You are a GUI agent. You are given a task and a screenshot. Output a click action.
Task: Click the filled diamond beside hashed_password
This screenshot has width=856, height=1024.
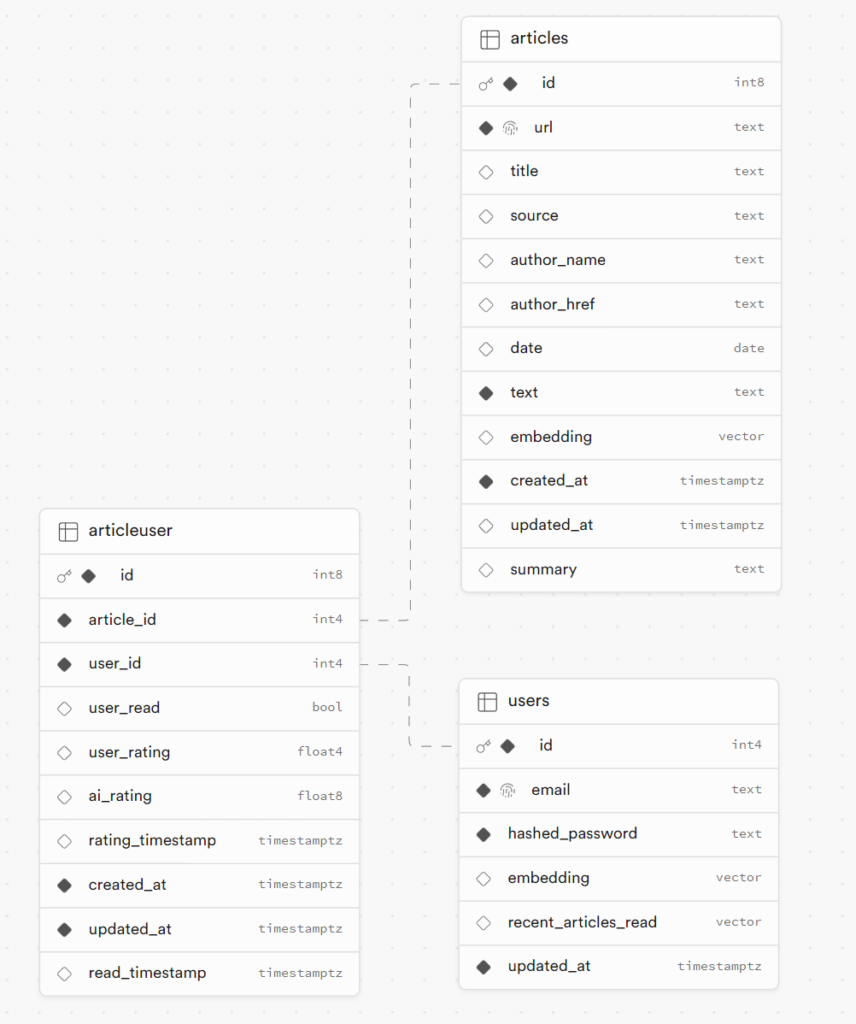point(483,834)
